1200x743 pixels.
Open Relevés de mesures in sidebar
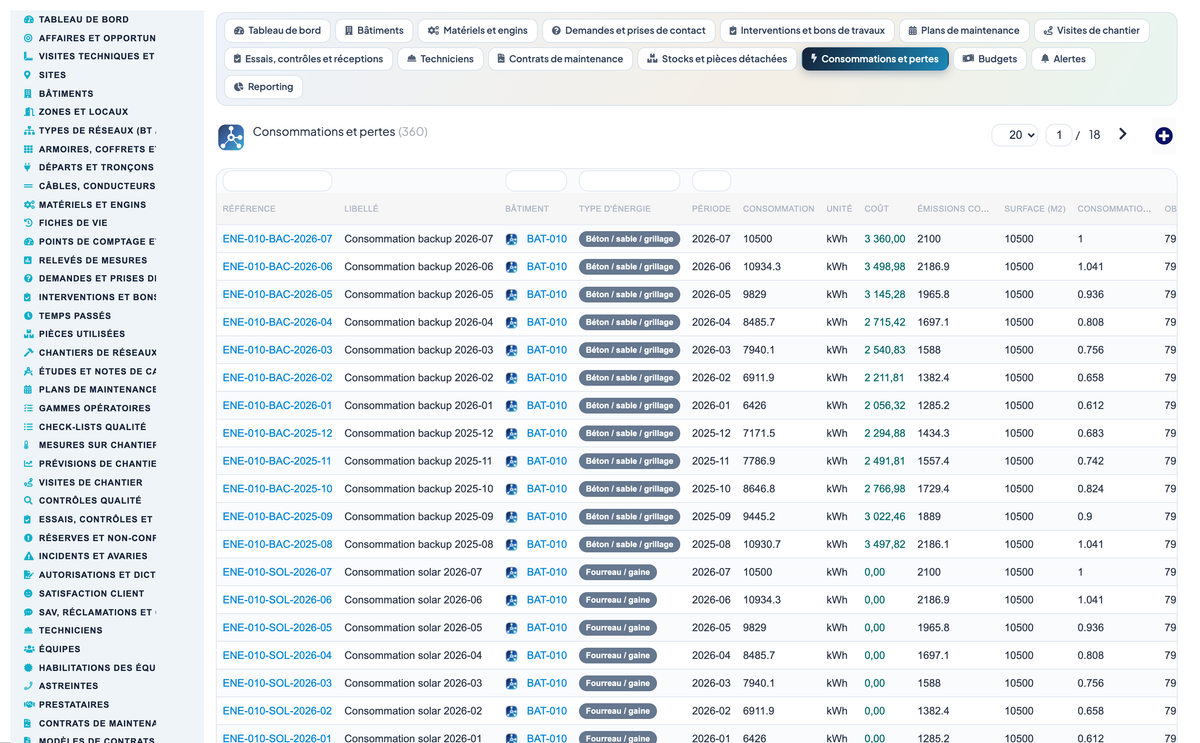[92, 260]
